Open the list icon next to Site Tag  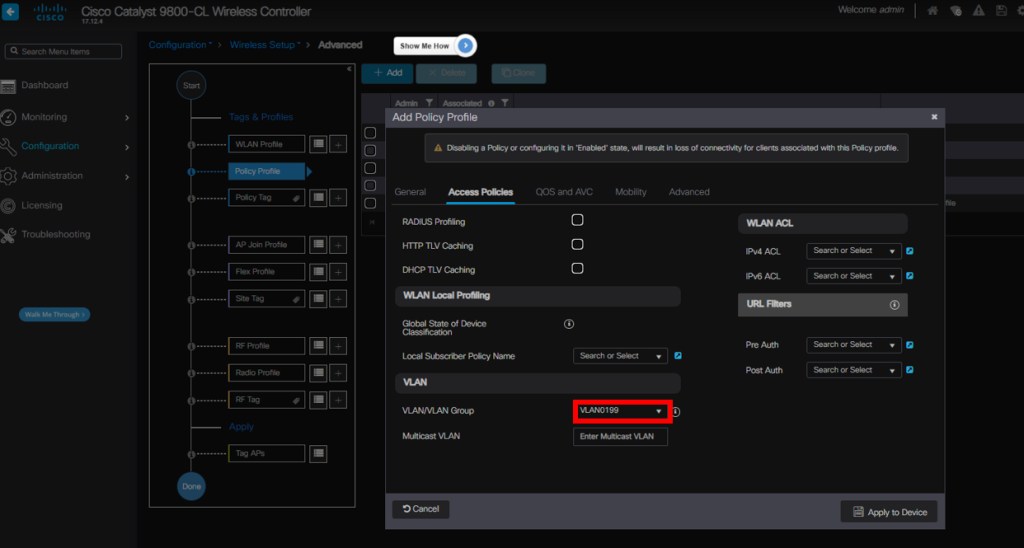tap(318, 298)
